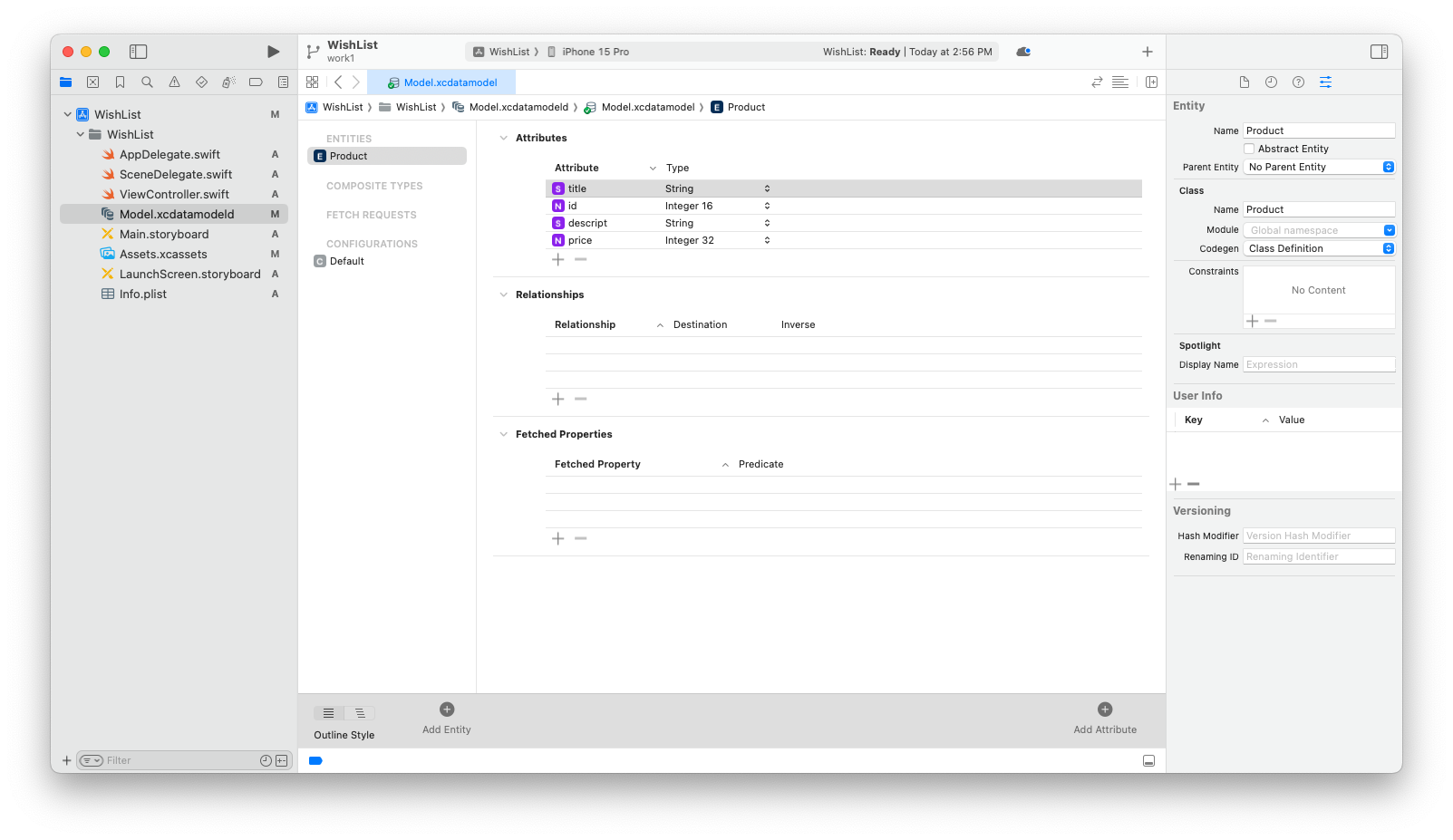Viewport: 1453px width, 840px height.
Task: Choose iPhone 15 Pro run destination
Action: click(588, 53)
